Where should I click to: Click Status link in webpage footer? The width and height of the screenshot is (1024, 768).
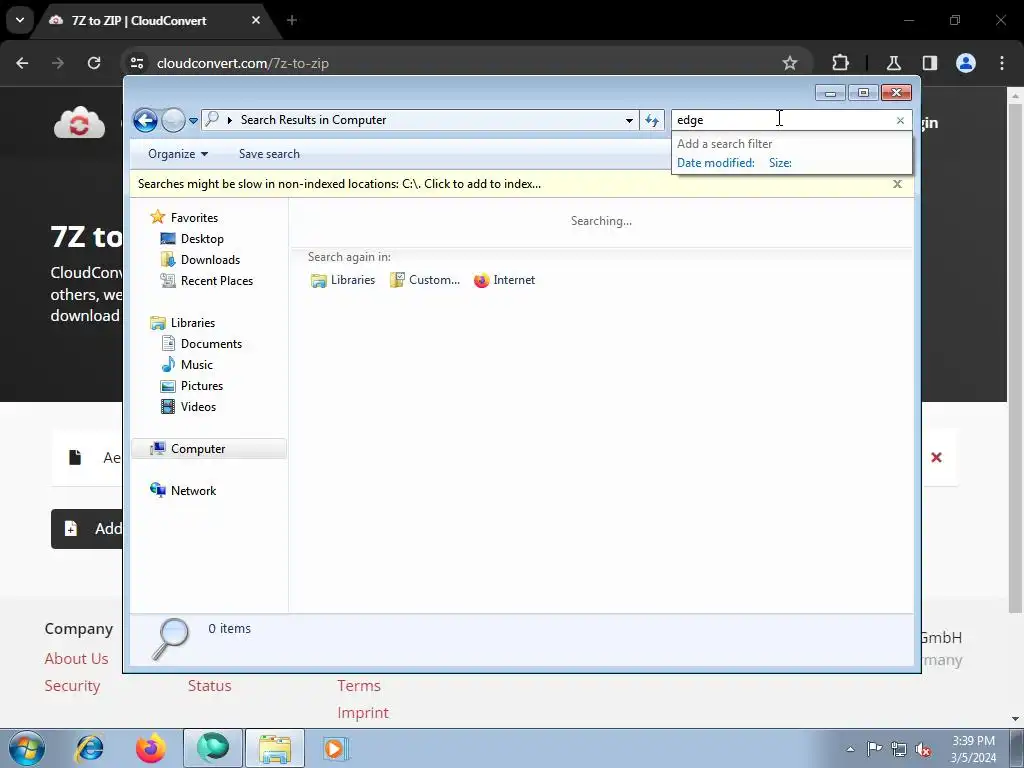[x=210, y=686]
